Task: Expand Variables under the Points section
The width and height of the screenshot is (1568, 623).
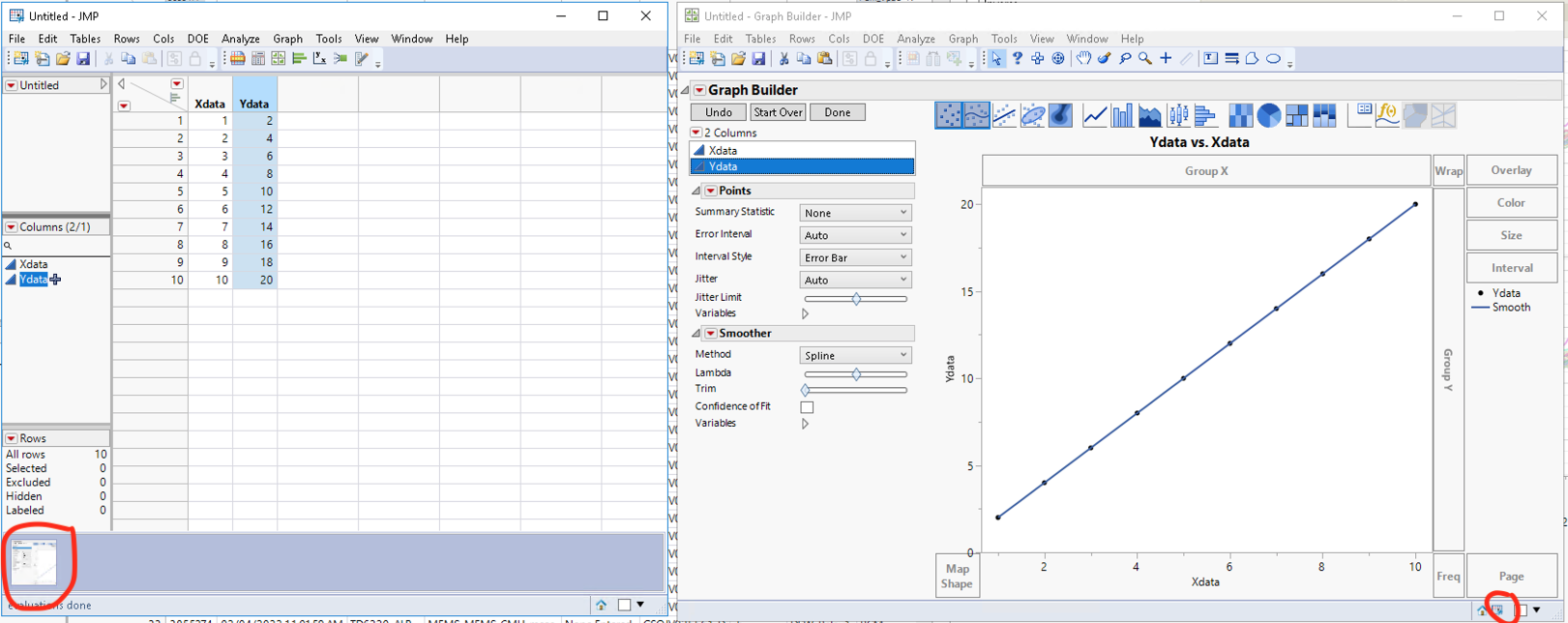Action: [805, 313]
